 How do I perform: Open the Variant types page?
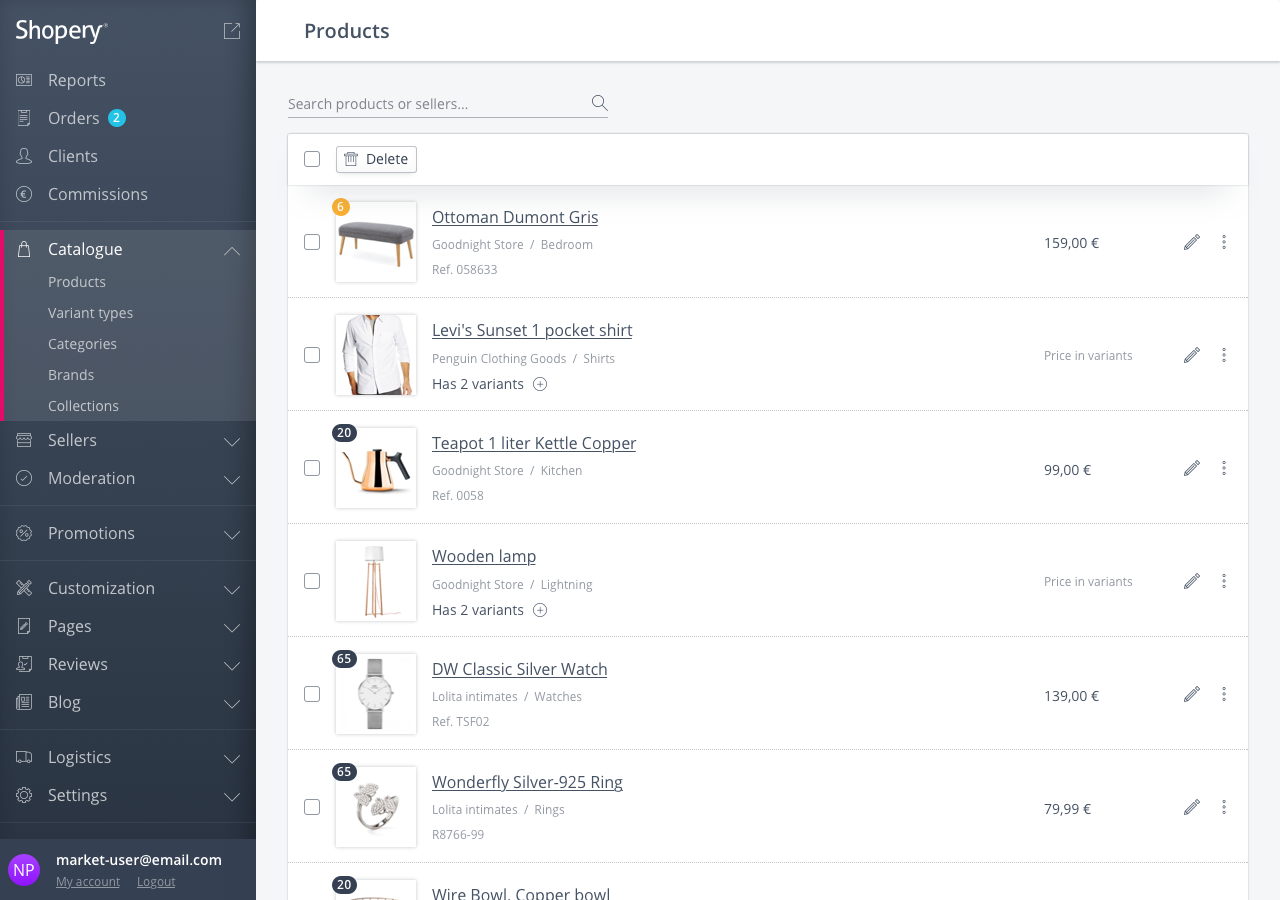click(90, 312)
